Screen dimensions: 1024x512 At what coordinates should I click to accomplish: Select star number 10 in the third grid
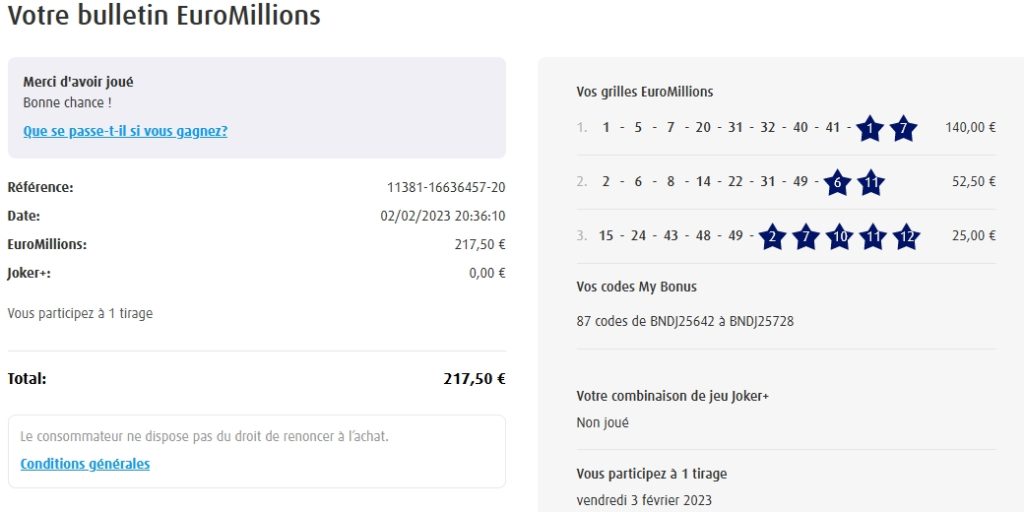click(839, 236)
